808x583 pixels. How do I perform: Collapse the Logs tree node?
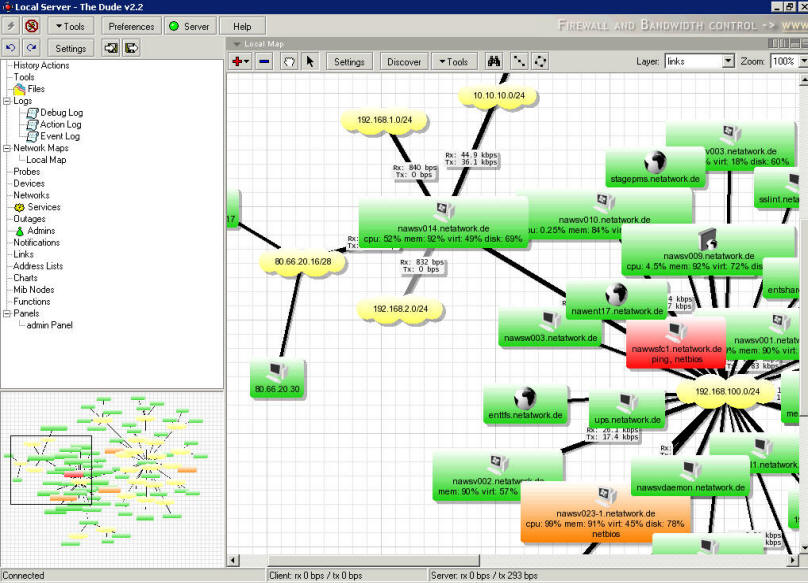coord(7,101)
